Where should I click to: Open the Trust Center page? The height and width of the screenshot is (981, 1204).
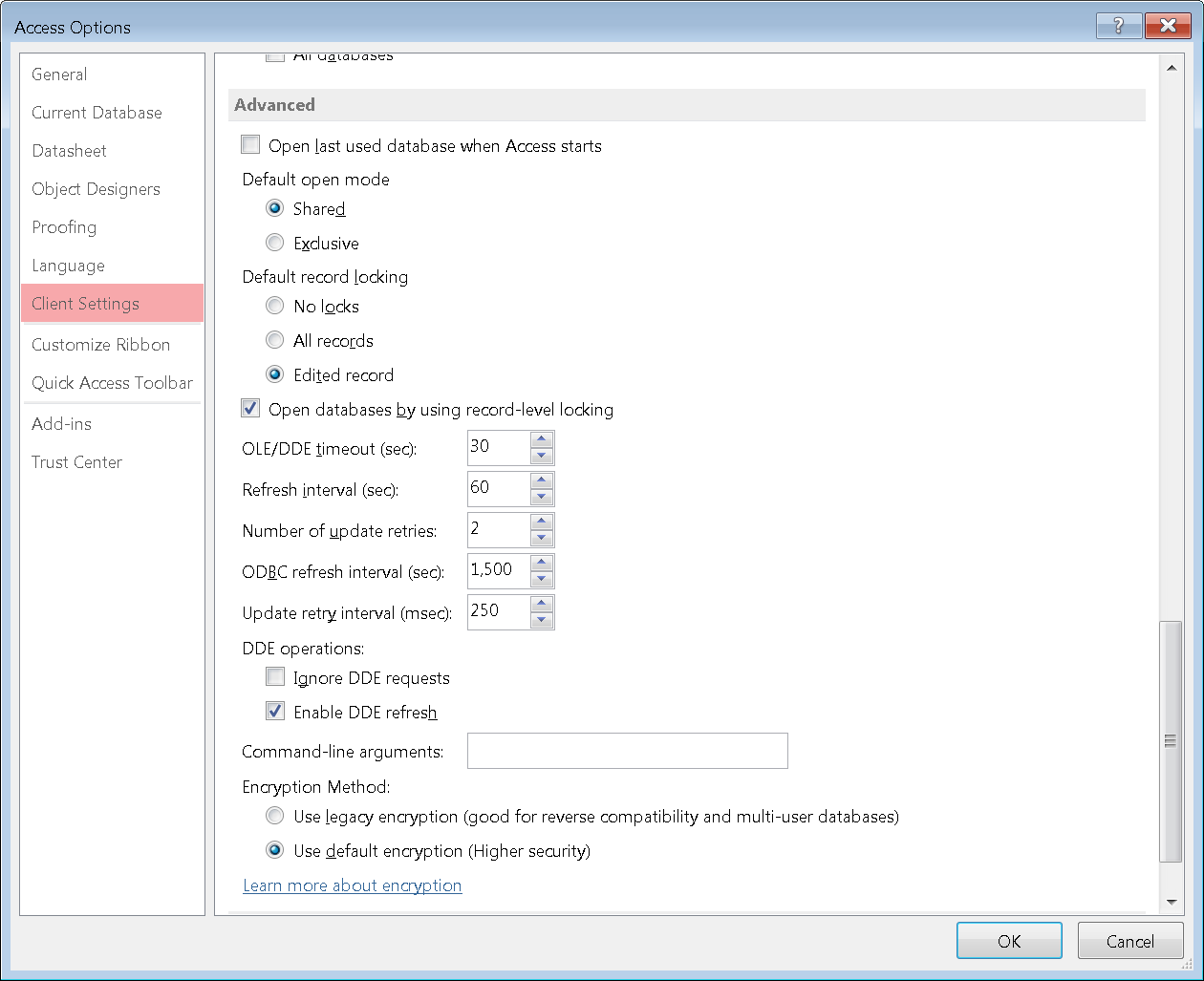coord(112,462)
